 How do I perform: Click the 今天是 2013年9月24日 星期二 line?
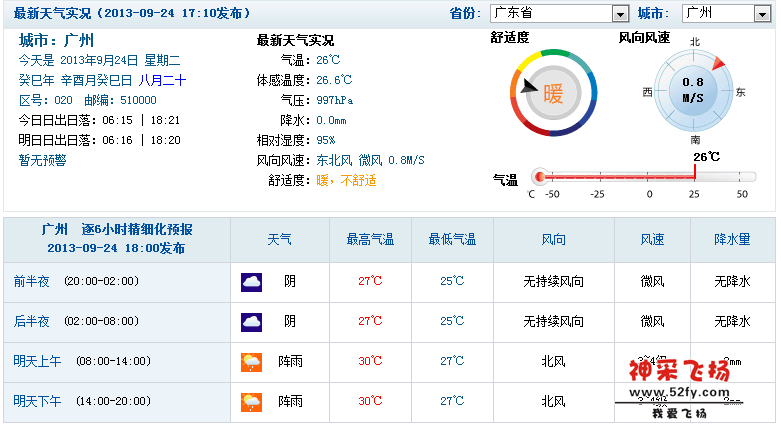tap(99, 60)
